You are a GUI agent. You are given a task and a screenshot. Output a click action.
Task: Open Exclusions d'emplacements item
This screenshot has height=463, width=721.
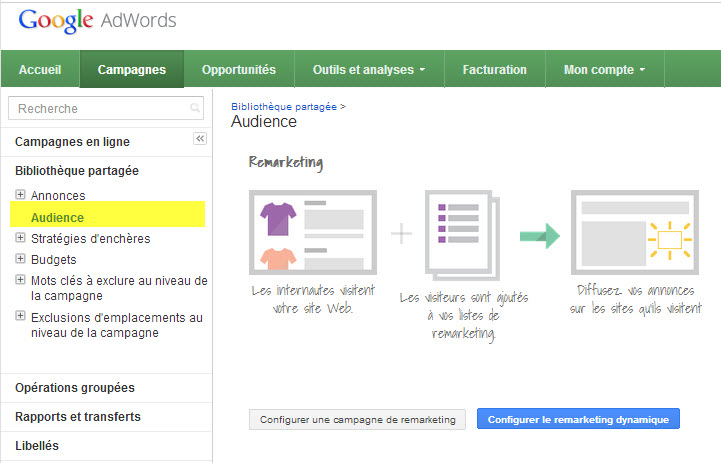click(x=117, y=325)
